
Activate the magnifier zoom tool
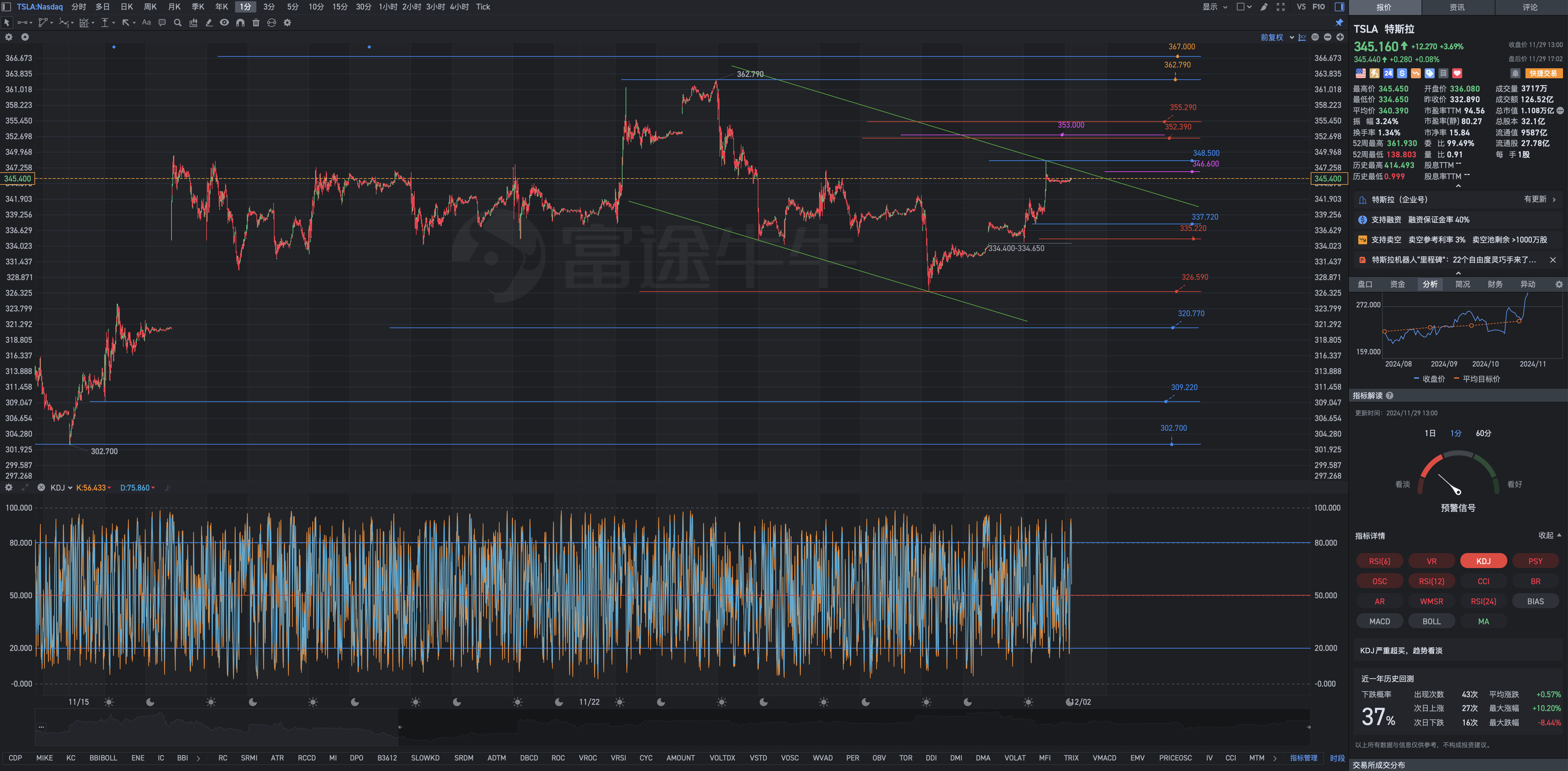[178, 23]
